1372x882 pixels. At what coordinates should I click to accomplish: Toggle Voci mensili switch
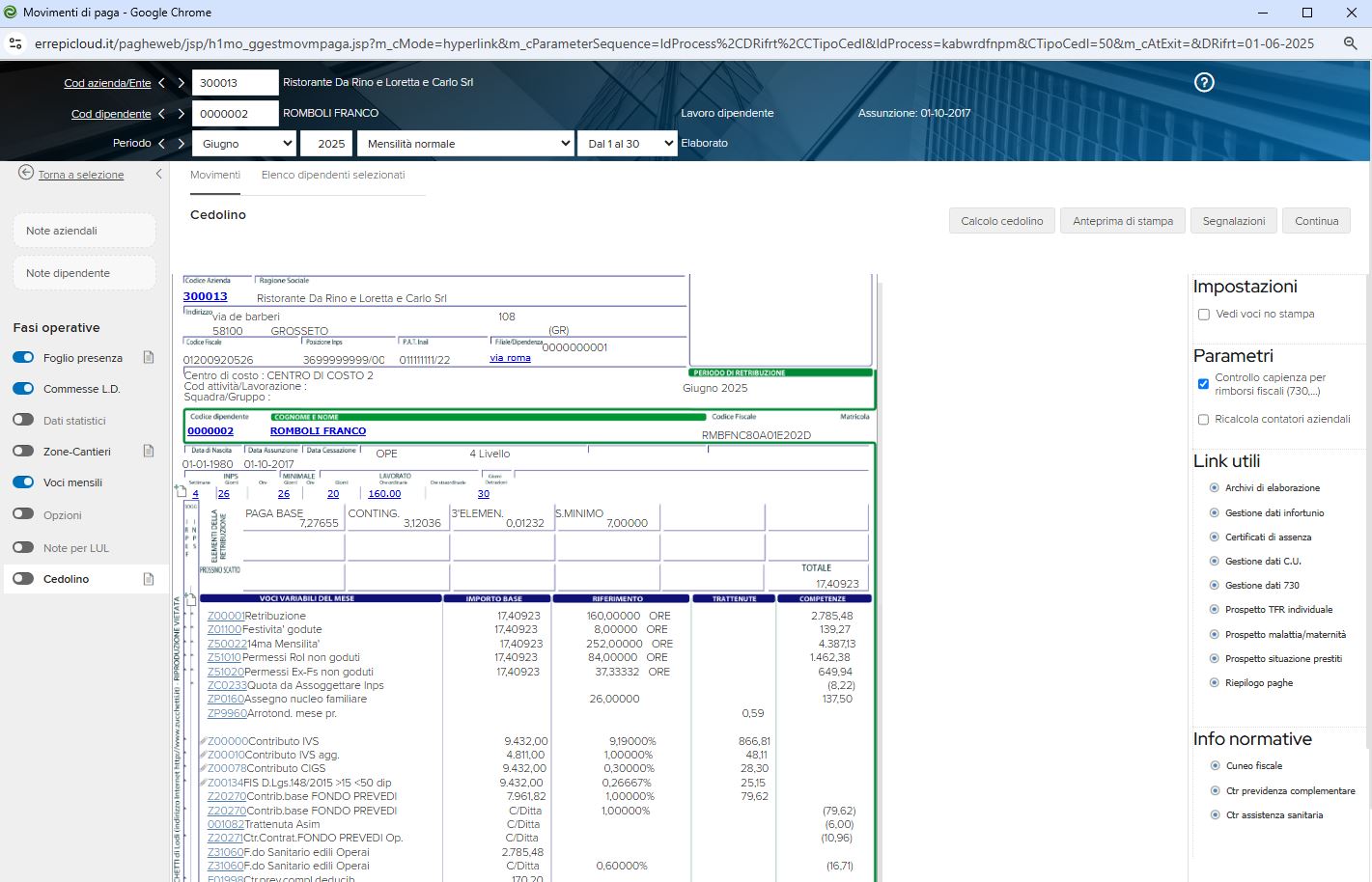pos(23,482)
